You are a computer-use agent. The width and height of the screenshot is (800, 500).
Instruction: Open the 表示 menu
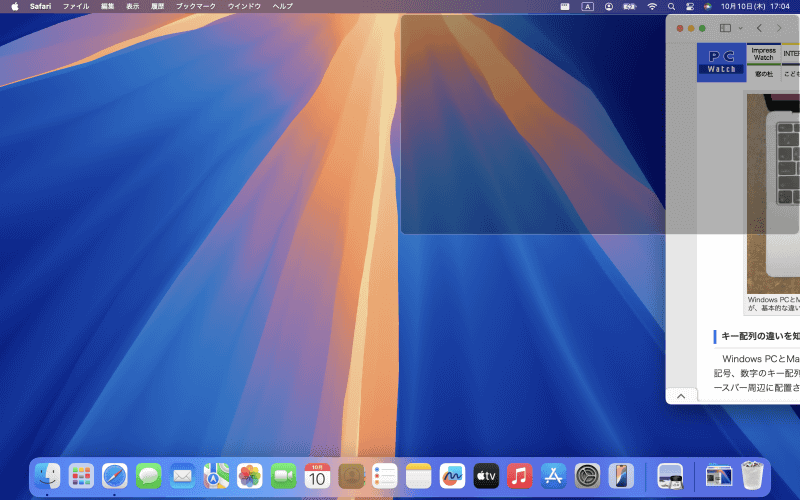click(x=133, y=7)
